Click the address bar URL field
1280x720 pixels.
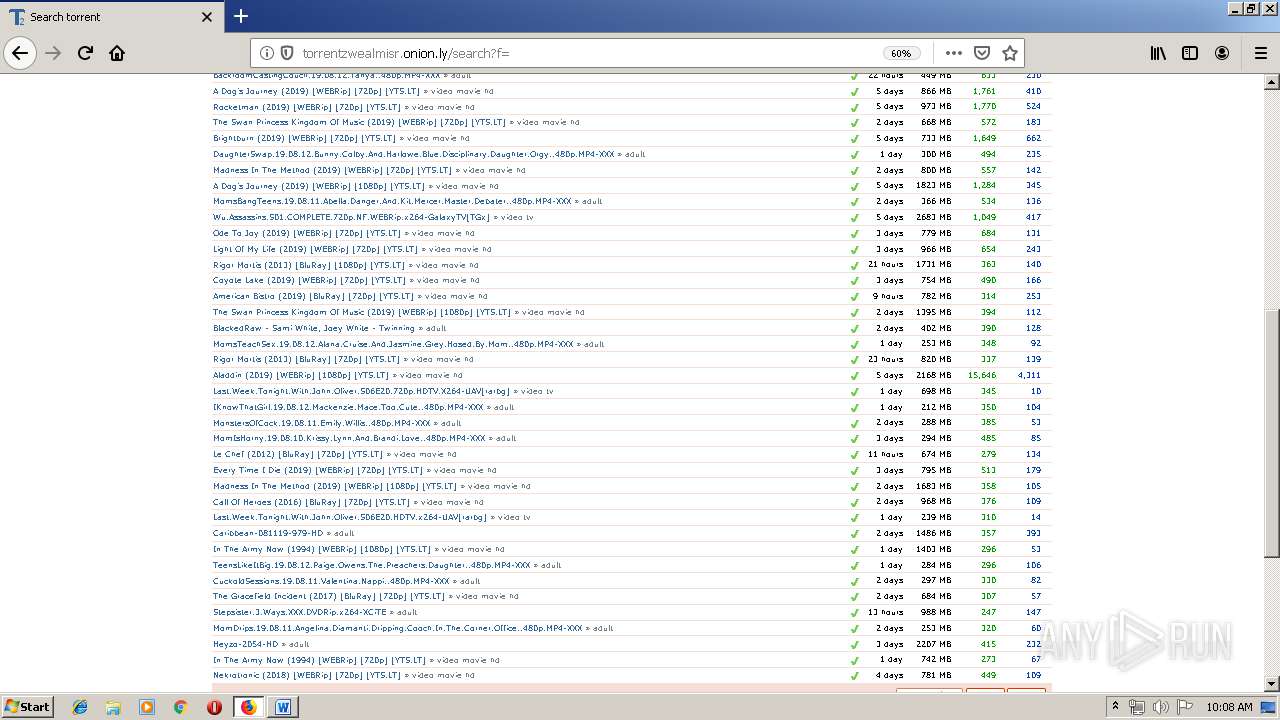point(590,53)
